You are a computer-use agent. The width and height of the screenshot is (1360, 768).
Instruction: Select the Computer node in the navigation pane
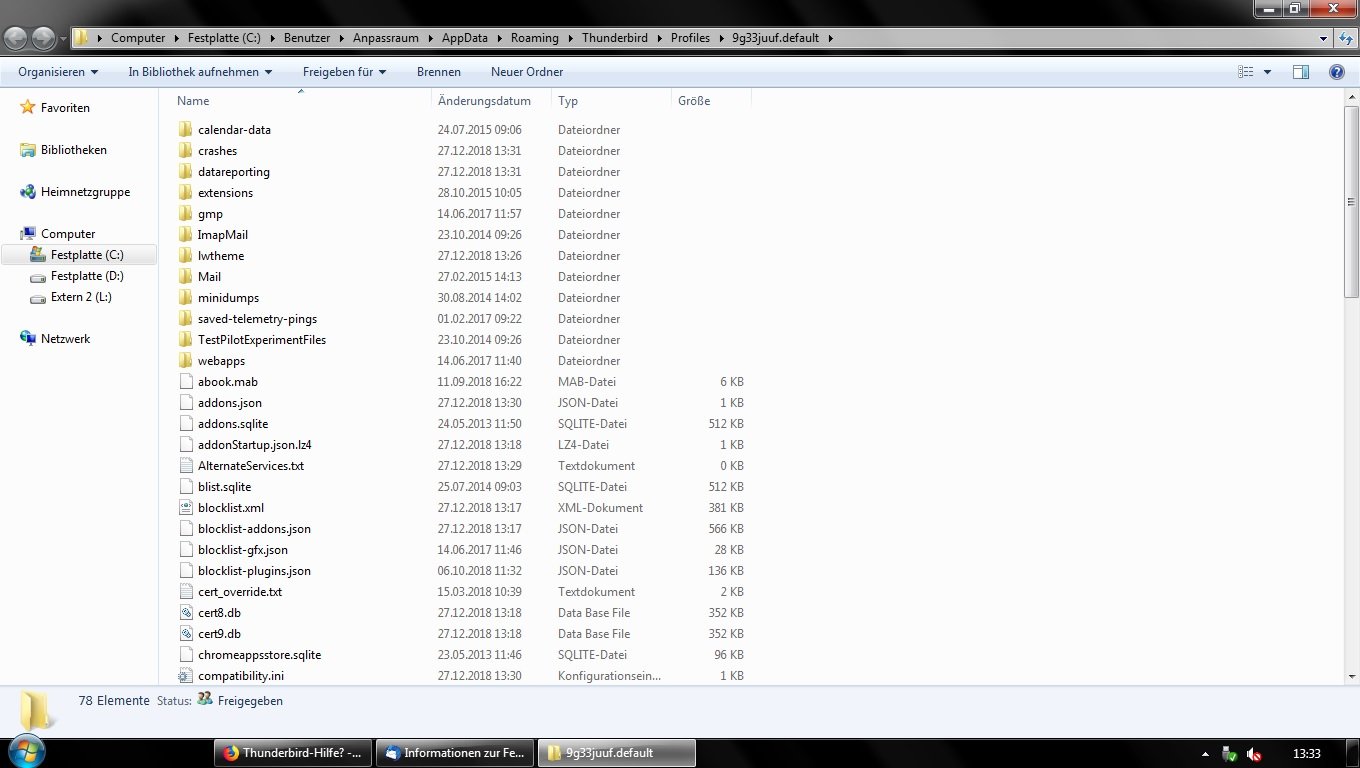pyautogui.click(x=68, y=234)
